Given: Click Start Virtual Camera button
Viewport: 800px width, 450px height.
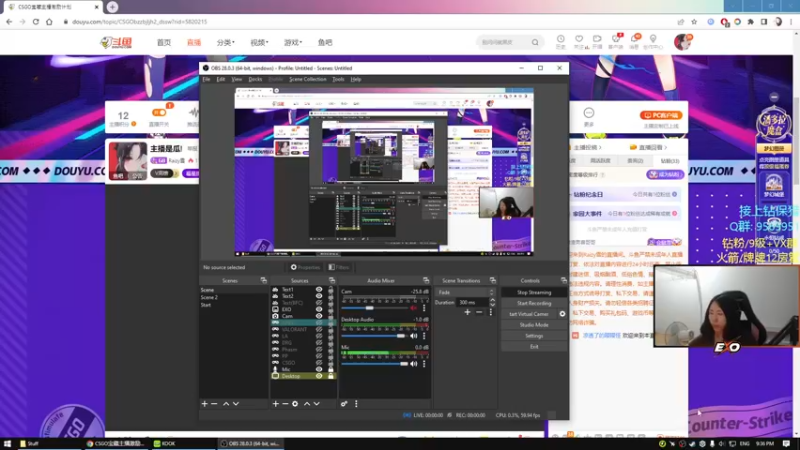Looking at the screenshot, I should [x=529, y=314].
